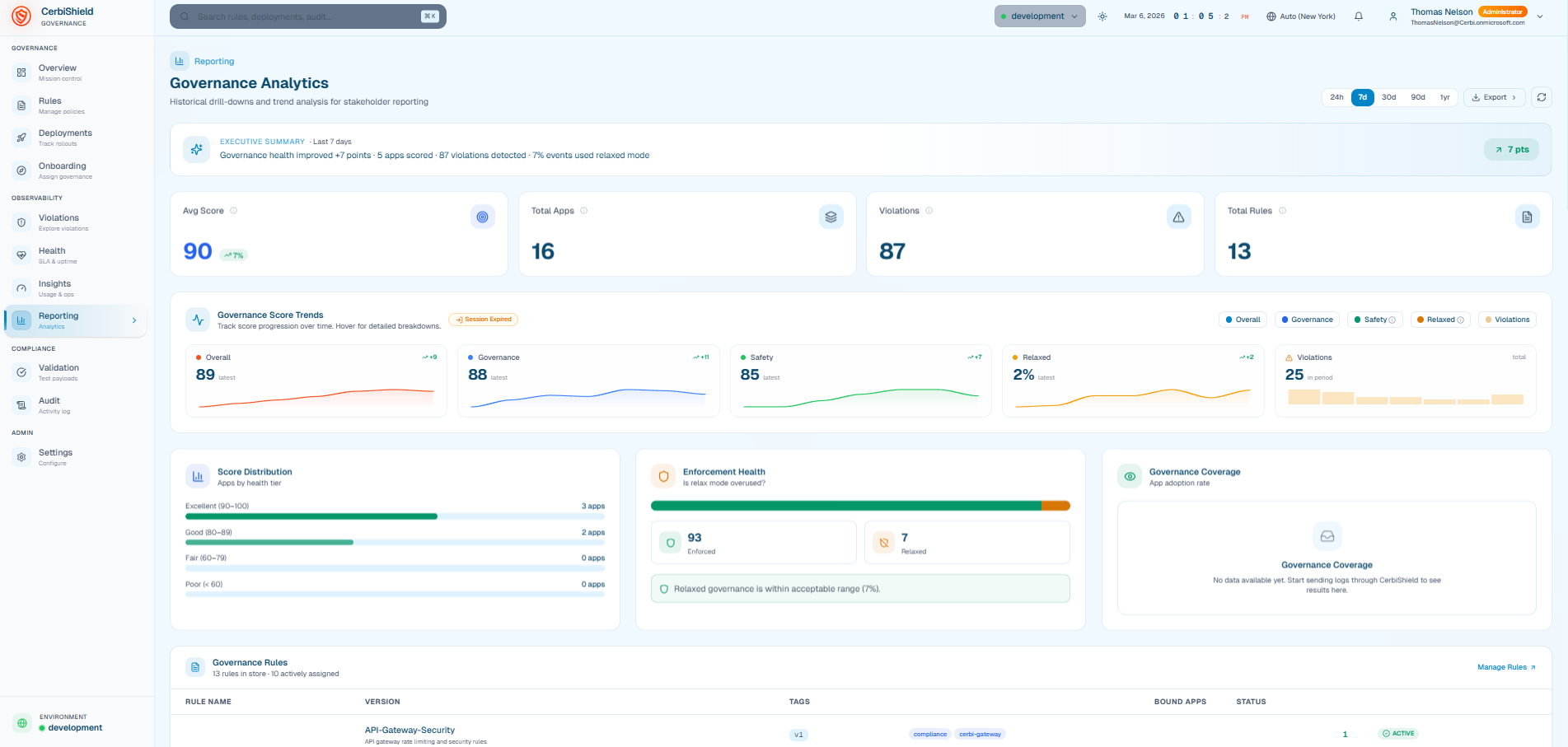Click the Session Expired badge

point(483,320)
